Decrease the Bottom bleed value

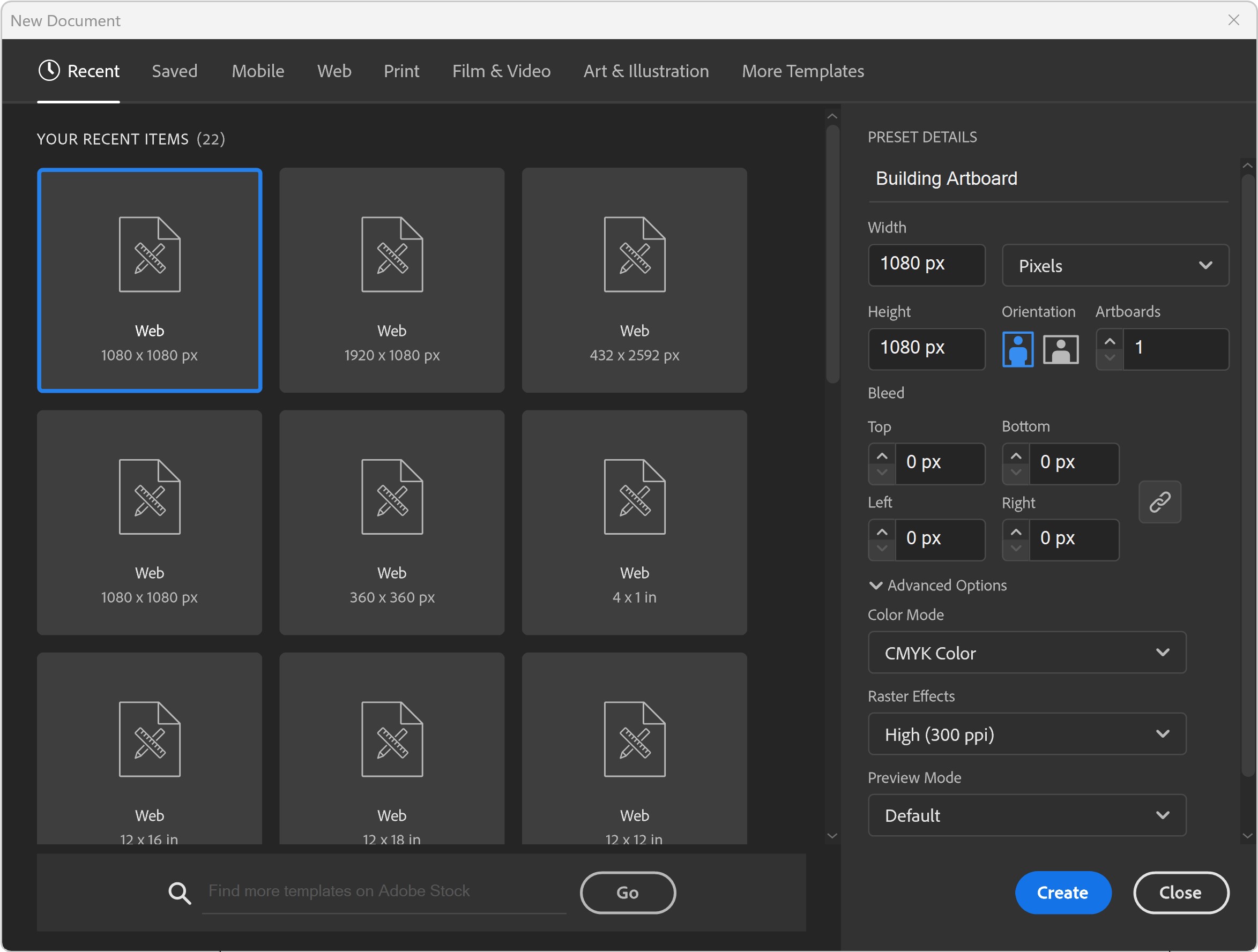pos(1016,473)
